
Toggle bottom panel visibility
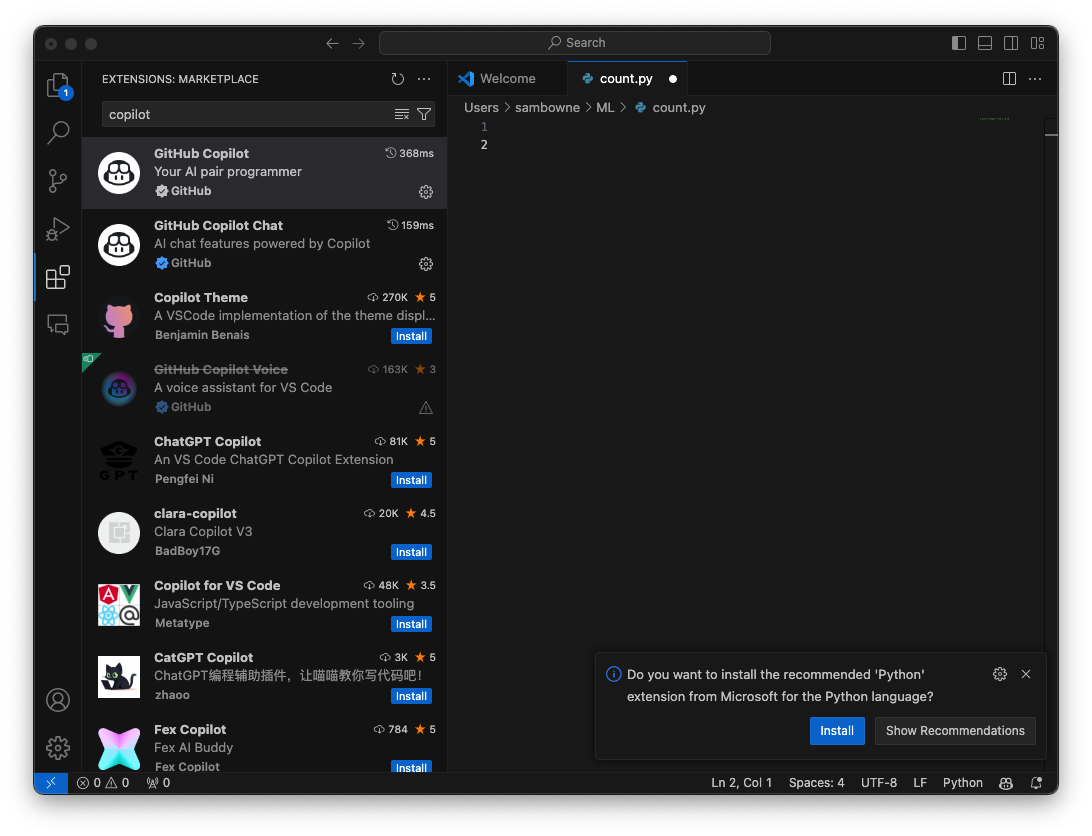(x=985, y=43)
